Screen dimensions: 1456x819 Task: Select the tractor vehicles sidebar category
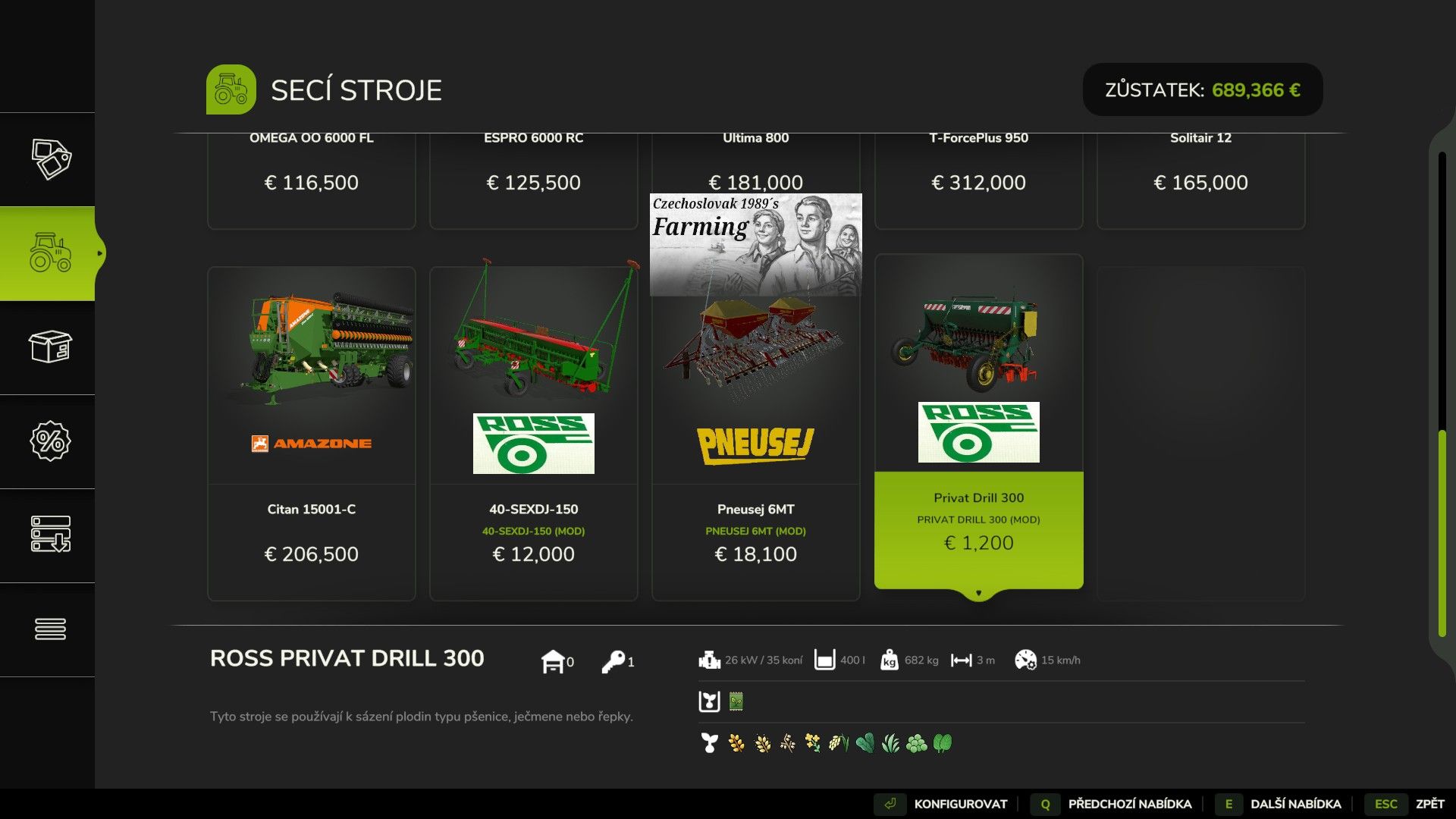pos(51,253)
